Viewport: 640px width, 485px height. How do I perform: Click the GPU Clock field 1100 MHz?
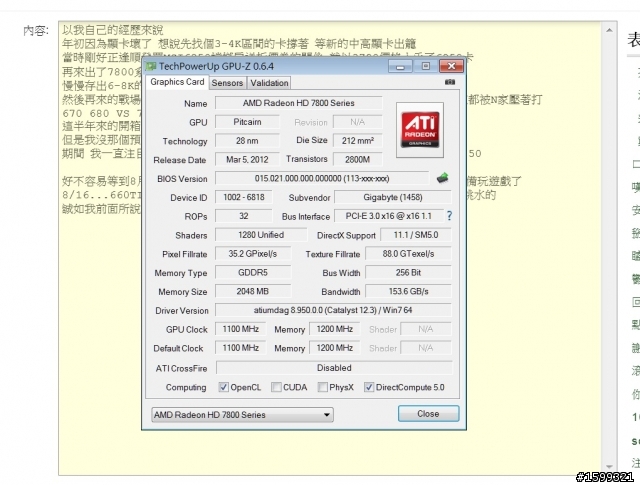tap(240, 329)
